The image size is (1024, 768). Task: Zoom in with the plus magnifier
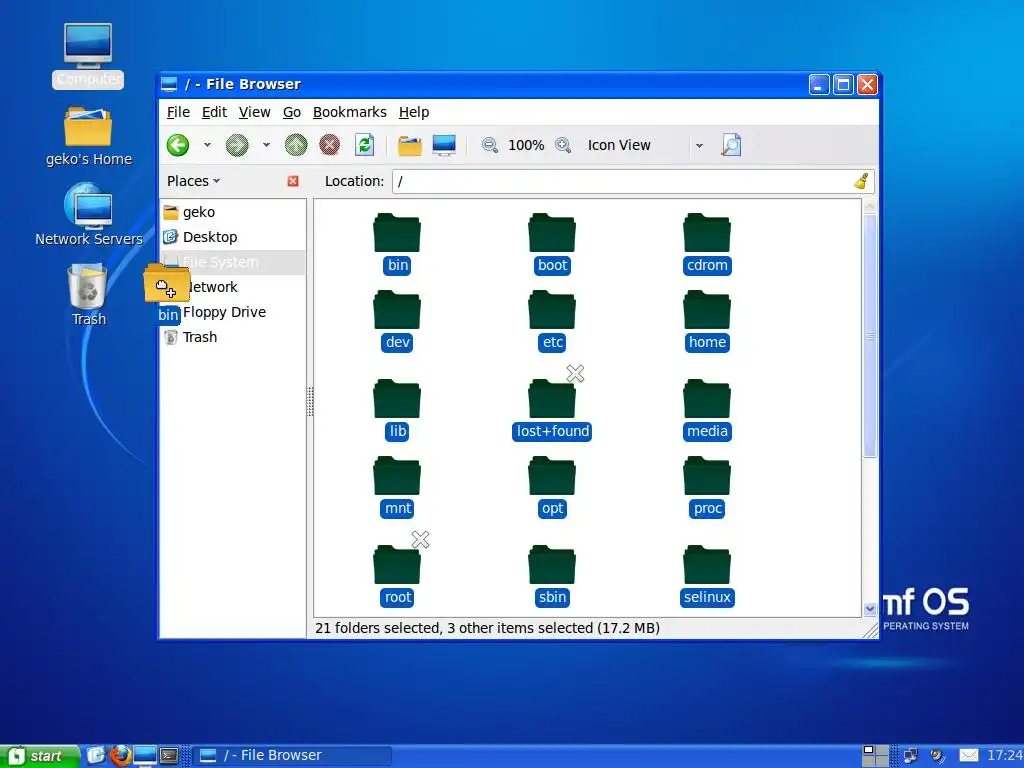coord(563,145)
